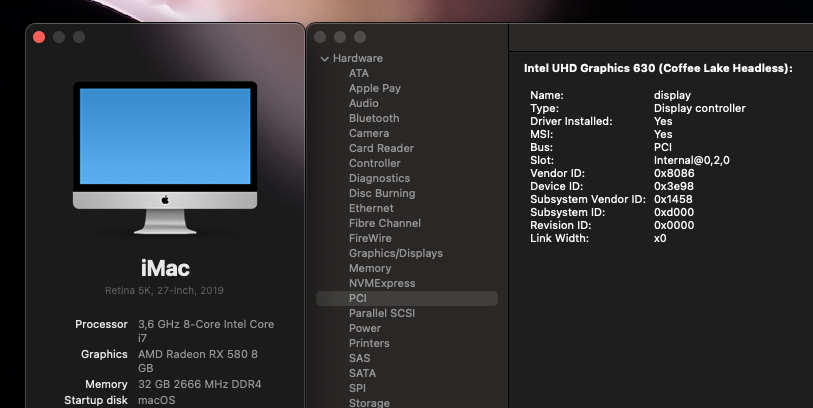Select NVMExpress in the sidebar
813x408 pixels.
click(382, 284)
